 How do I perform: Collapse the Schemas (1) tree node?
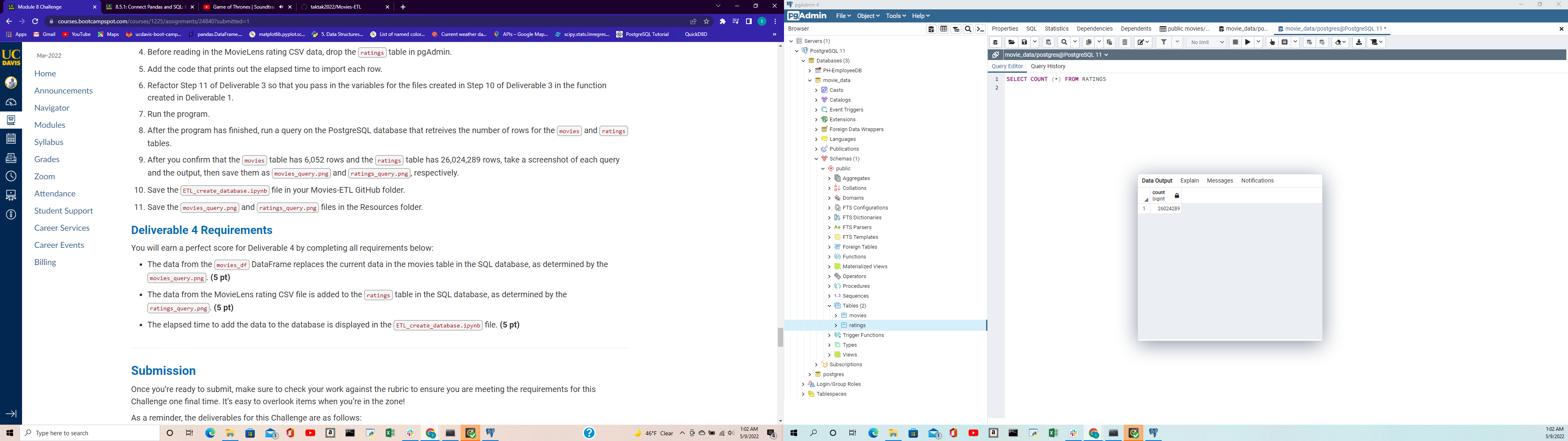pos(816,159)
